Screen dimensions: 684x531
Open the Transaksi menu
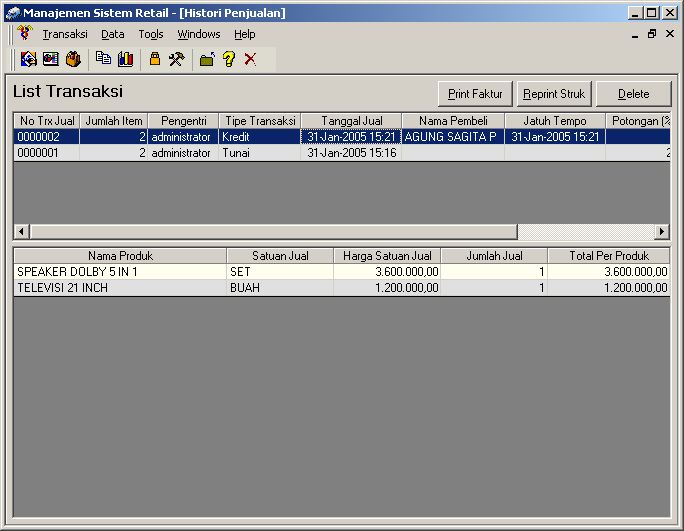pos(65,34)
